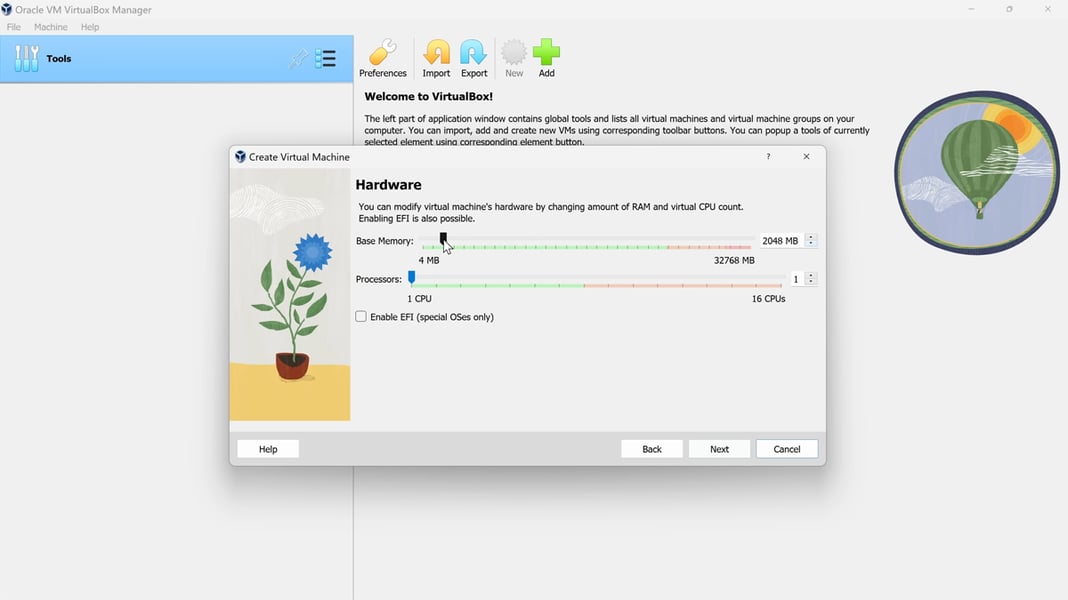Cancel the virtual machine creation
Screen dimensions: 1068x600
point(787,448)
